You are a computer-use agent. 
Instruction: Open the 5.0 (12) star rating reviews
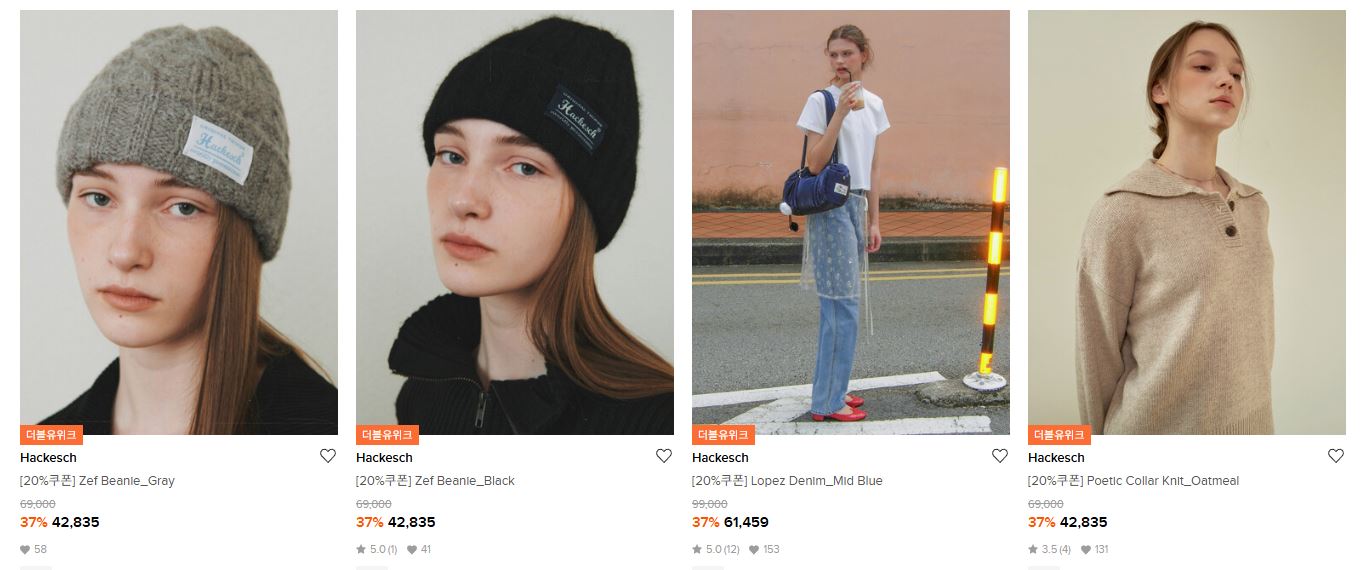click(x=716, y=549)
